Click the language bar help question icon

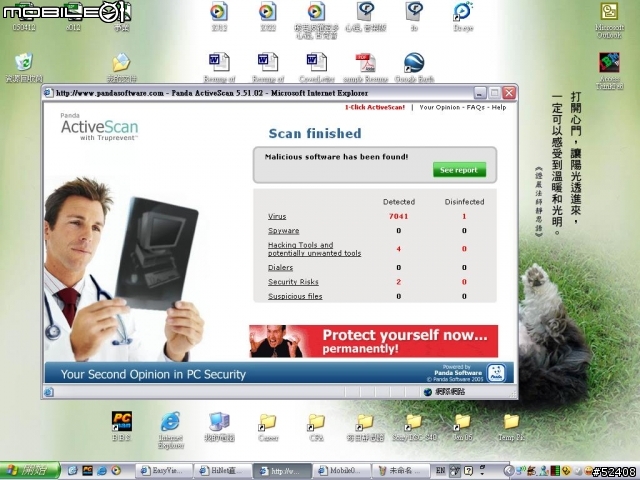point(469,471)
